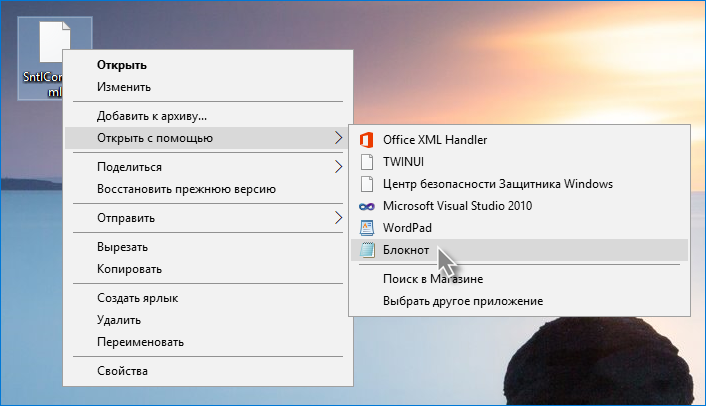Screen dimensions: 706x406
Task: Open the file with WordPad
Action: pyautogui.click(x=520, y=228)
